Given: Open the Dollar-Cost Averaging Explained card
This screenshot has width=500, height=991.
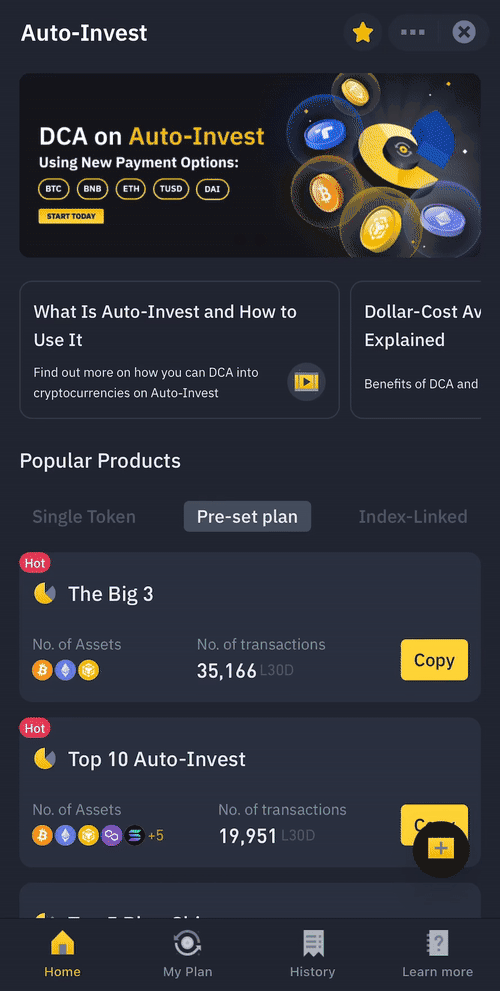Looking at the screenshot, I should tap(415, 350).
